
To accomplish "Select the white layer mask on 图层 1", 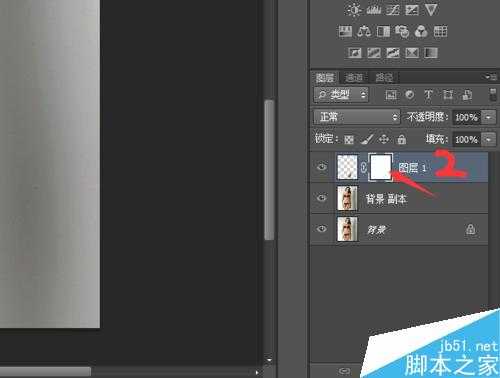I will pyautogui.click(x=380, y=167).
